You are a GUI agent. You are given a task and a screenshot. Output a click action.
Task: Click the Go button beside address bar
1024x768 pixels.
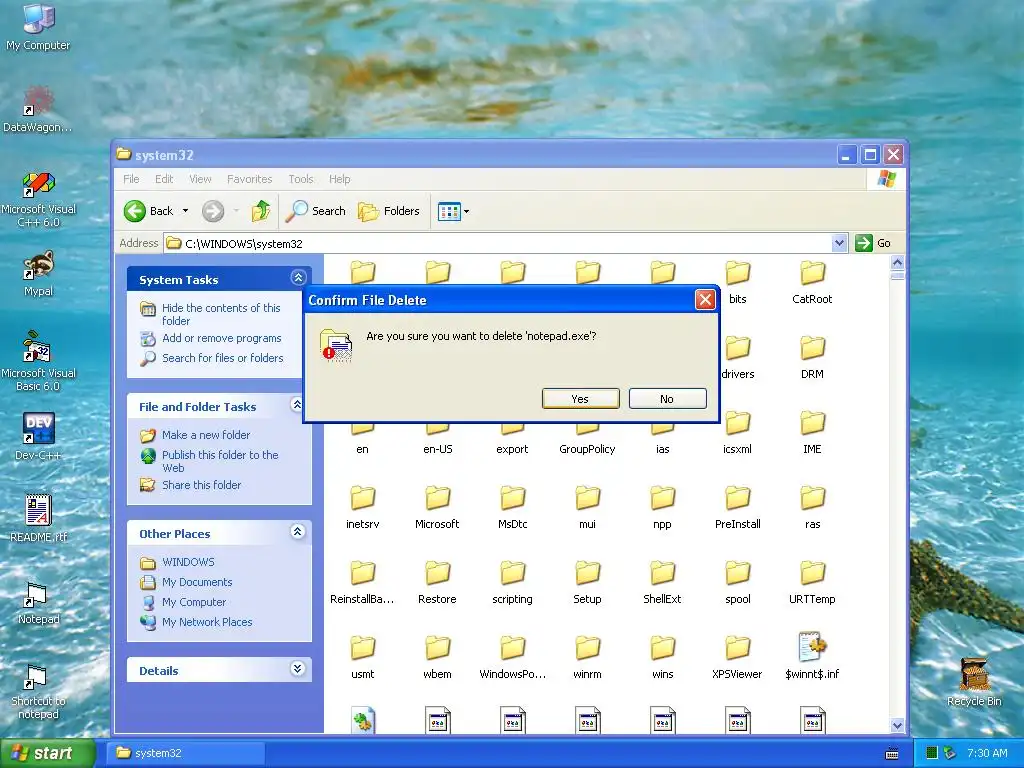pos(873,243)
